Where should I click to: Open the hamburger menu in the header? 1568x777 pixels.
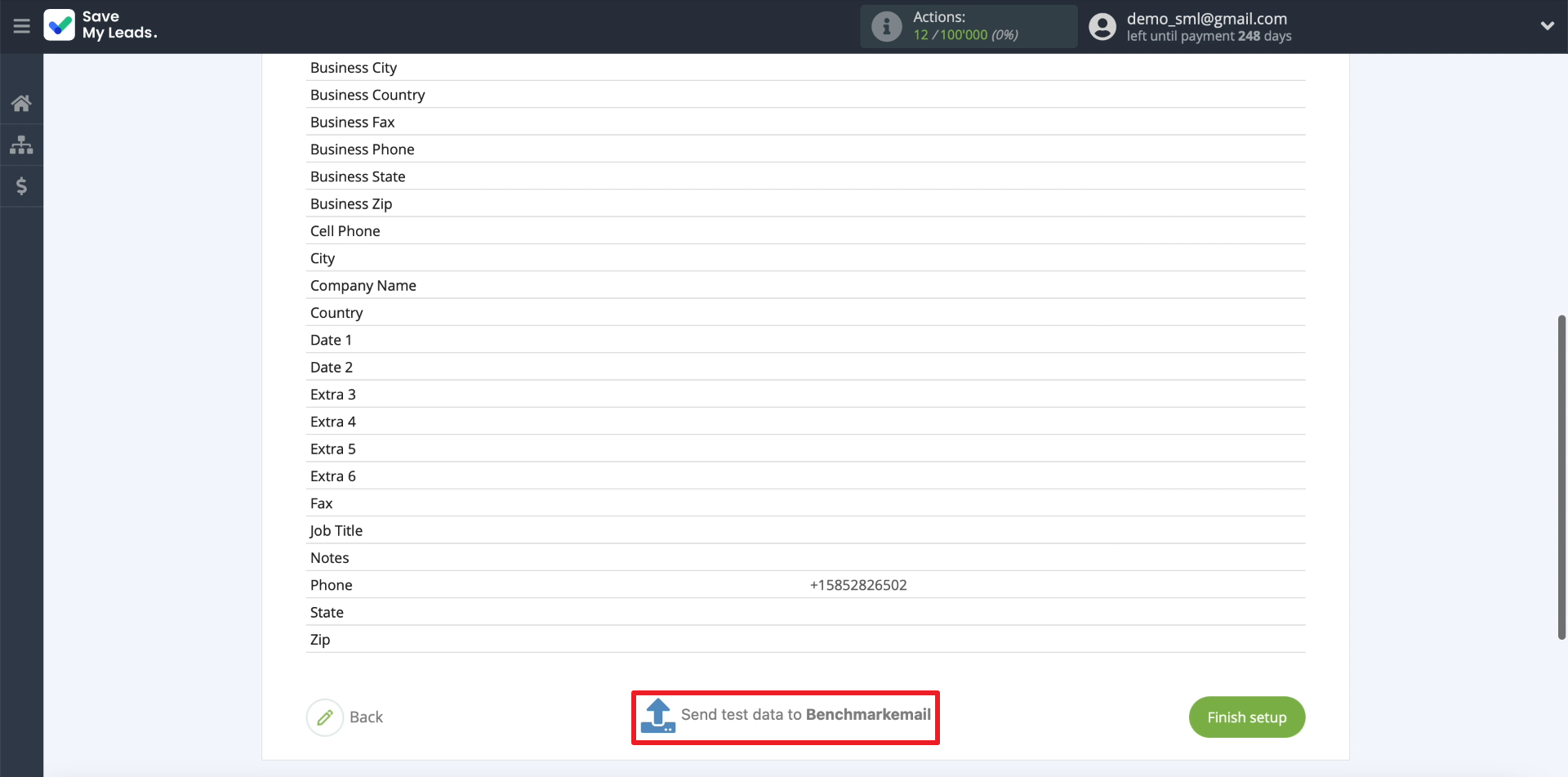(x=21, y=26)
